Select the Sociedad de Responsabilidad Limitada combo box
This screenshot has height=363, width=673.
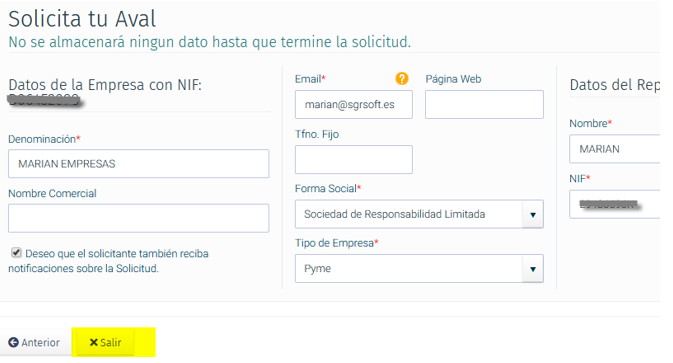pos(419,214)
